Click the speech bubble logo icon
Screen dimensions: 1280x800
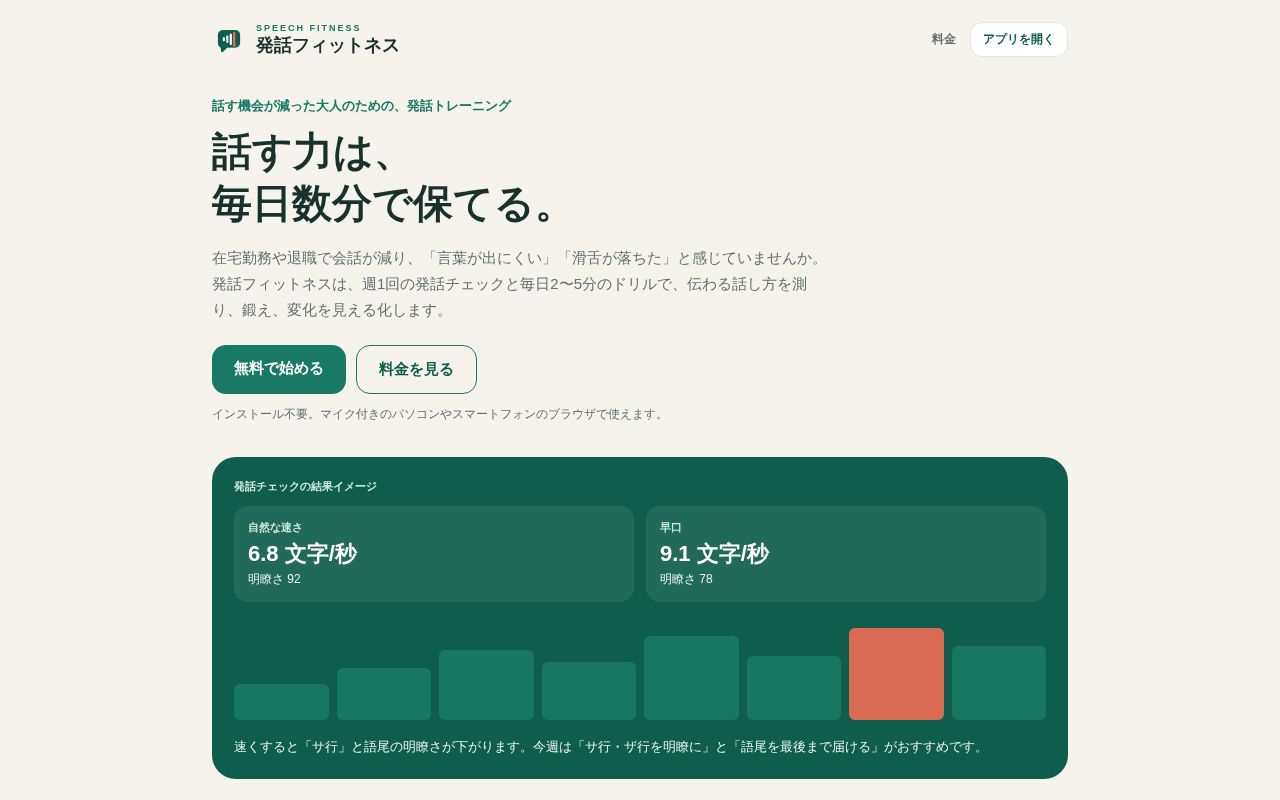click(x=229, y=40)
